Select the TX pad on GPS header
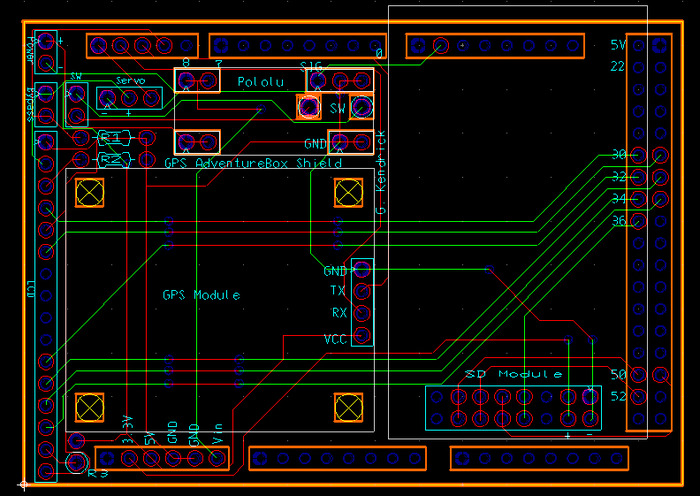The width and height of the screenshot is (700, 496). coord(362,291)
